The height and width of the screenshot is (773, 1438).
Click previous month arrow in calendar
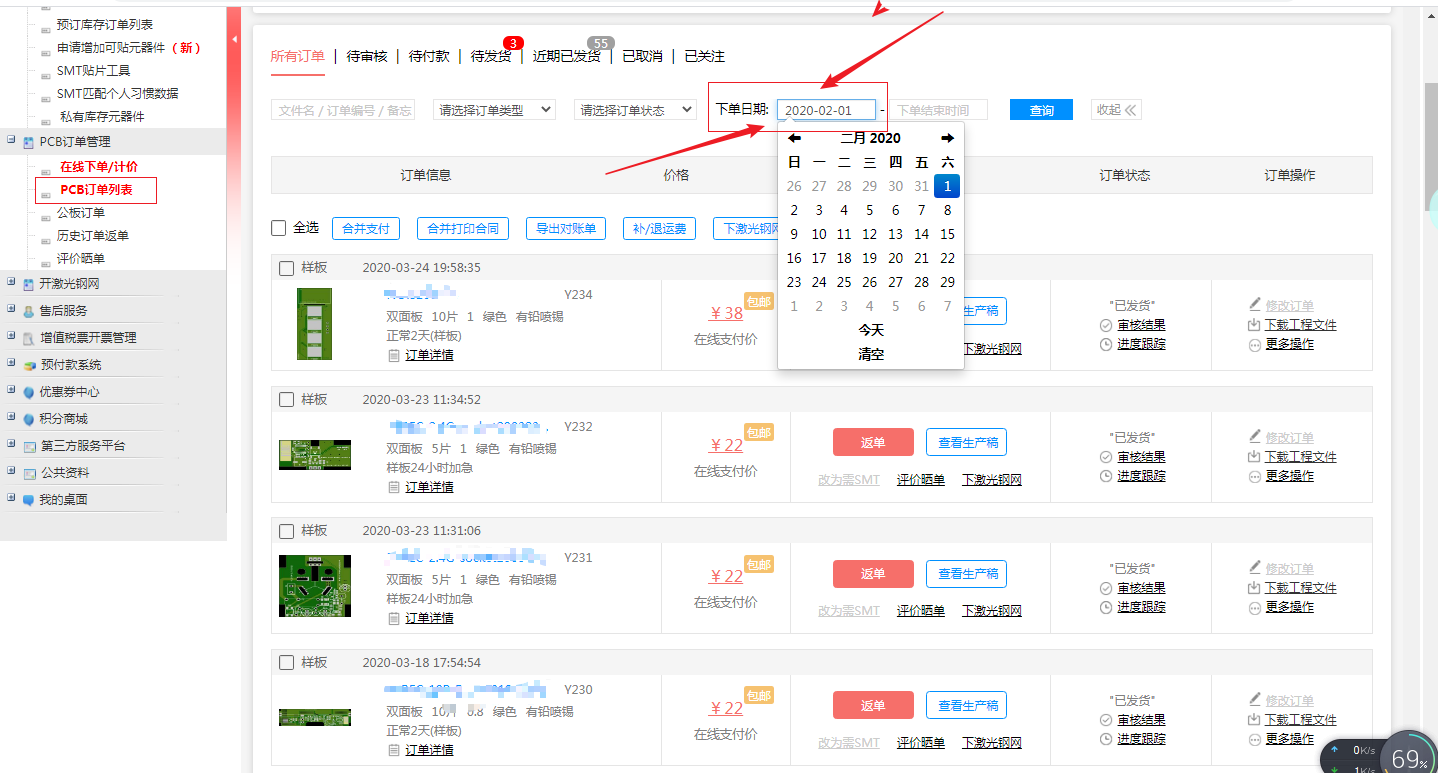tap(794, 138)
